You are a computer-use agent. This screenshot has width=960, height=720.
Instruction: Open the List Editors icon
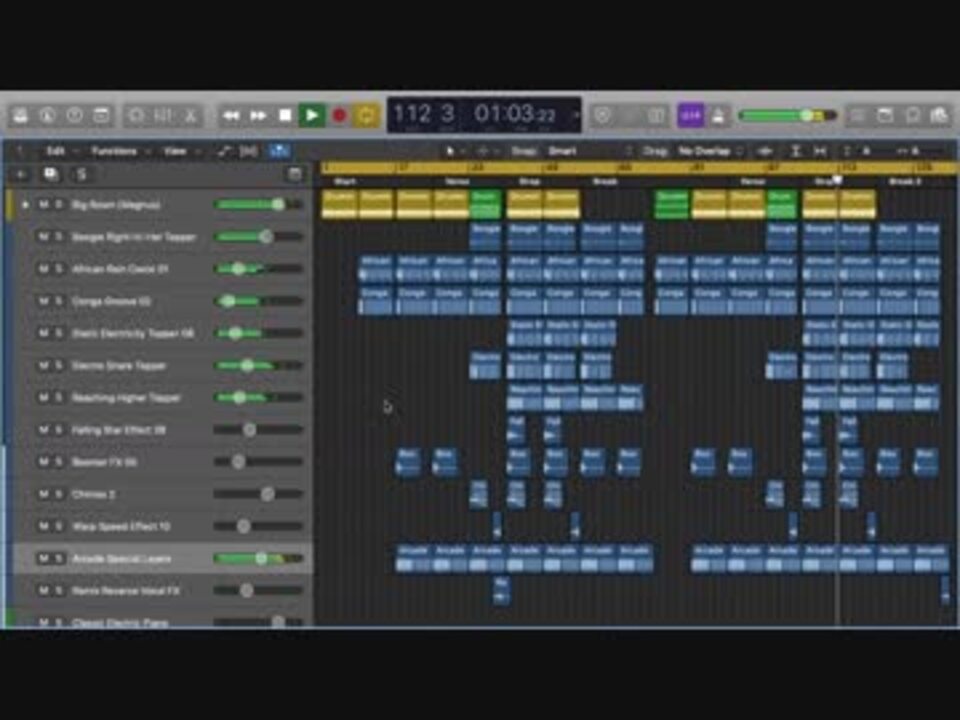tap(857, 115)
